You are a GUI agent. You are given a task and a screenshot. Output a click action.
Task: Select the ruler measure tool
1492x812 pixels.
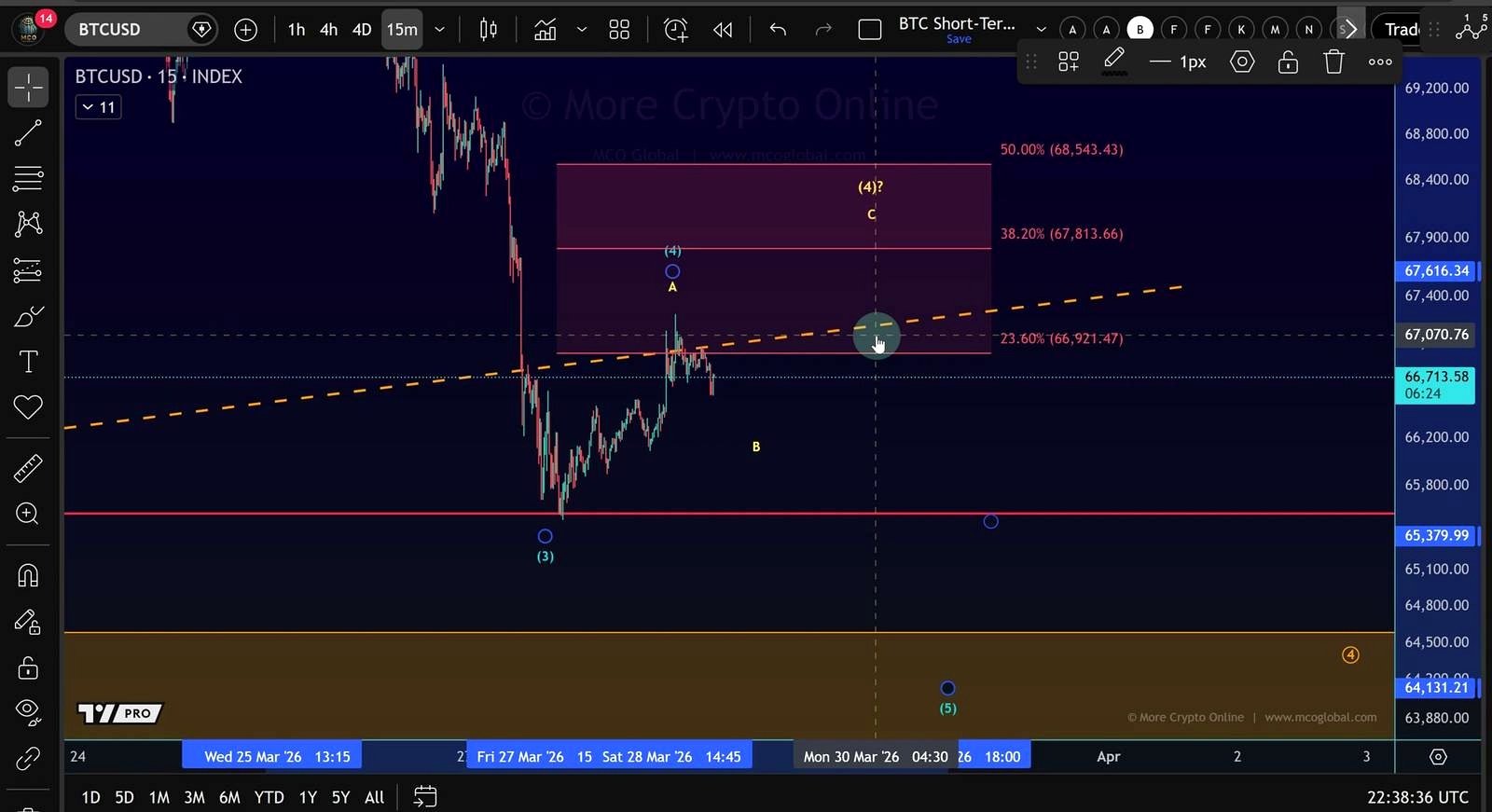28,468
